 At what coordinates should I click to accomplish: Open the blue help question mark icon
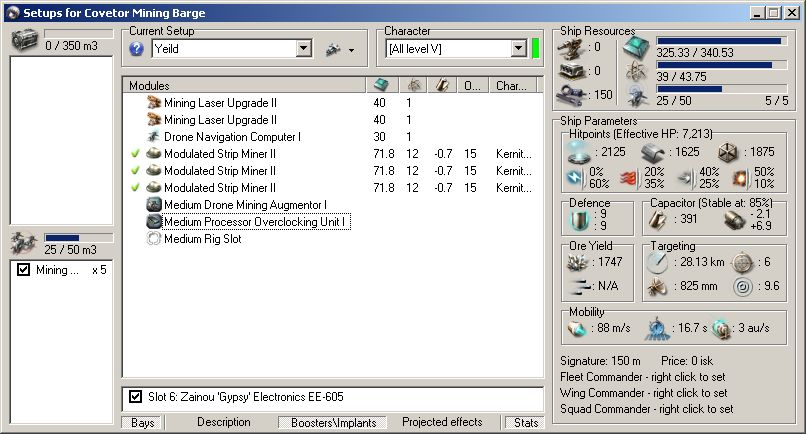(x=136, y=49)
